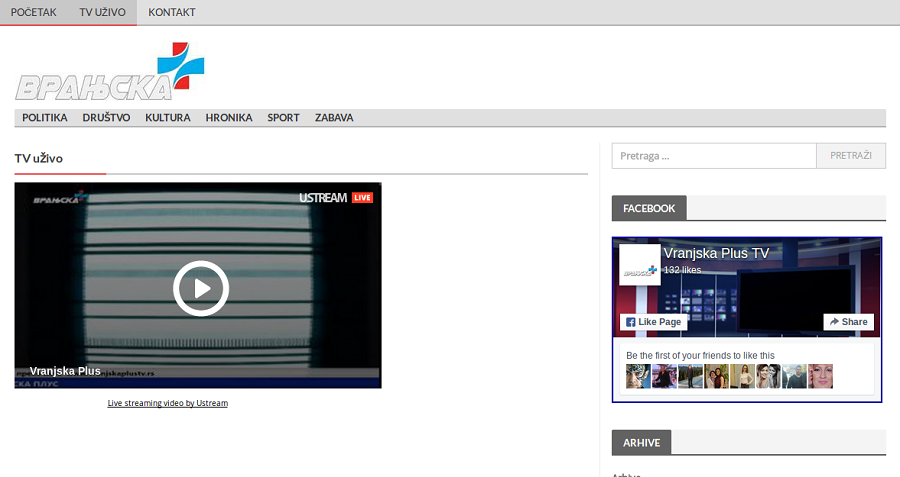Image resolution: width=900 pixels, height=477 pixels.
Task: Select the TV UŽIVO top tab
Action: pos(102,12)
